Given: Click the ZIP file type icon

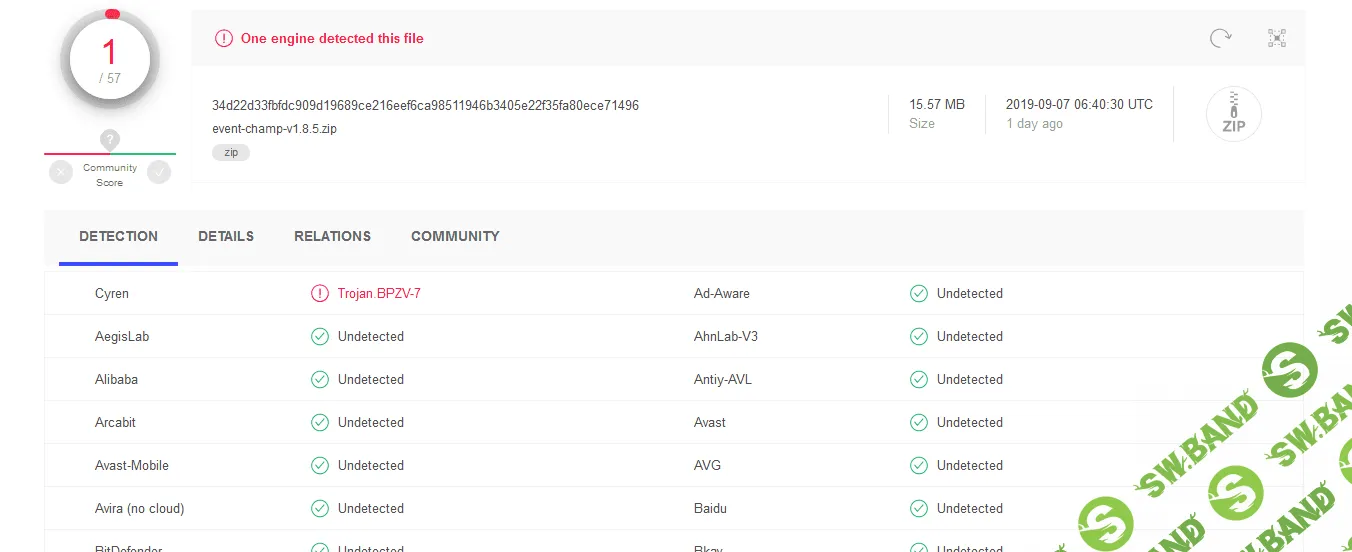Looking at the screenshot, I should [x=1233, y=114].
